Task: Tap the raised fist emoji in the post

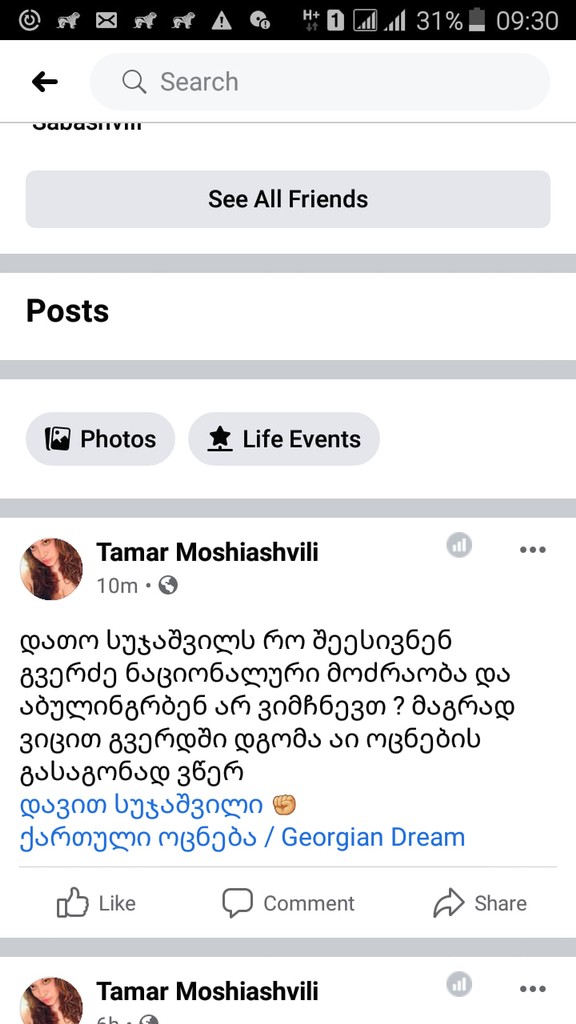Action: coord(284,805)
